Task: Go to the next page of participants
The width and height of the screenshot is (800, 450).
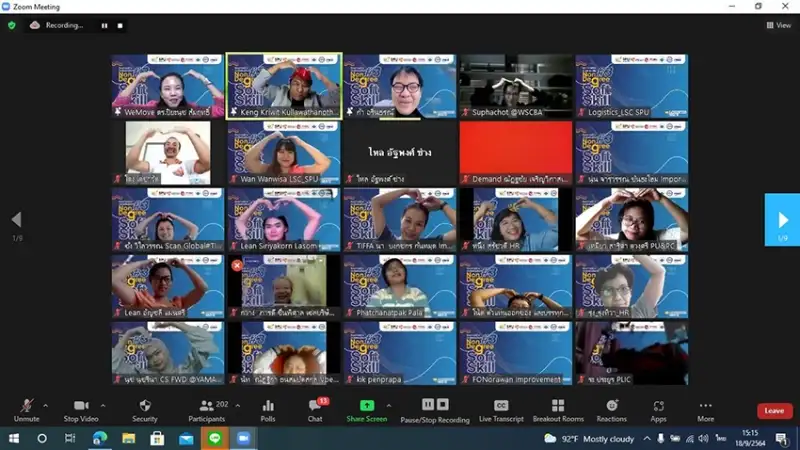Action: coord(782,219)
